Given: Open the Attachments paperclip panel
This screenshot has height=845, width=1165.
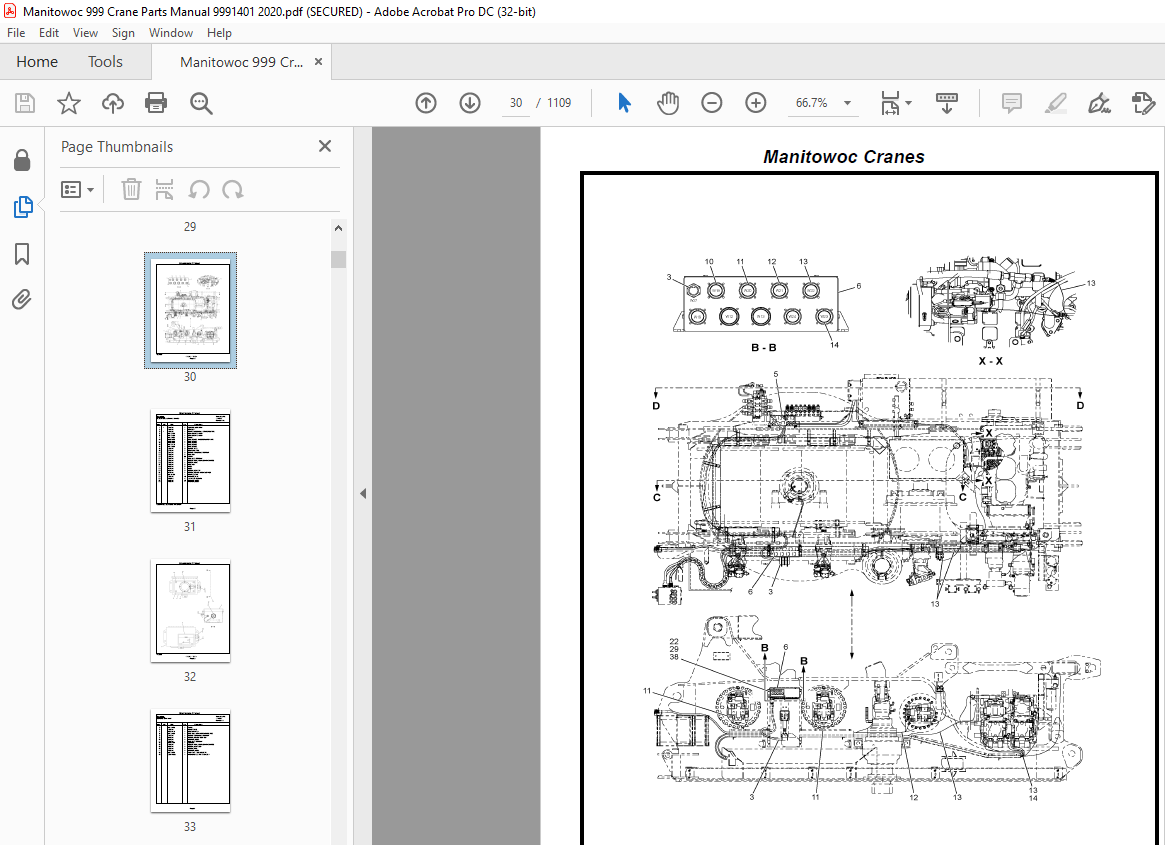Looking at the screenshot, I should point(22,300).
